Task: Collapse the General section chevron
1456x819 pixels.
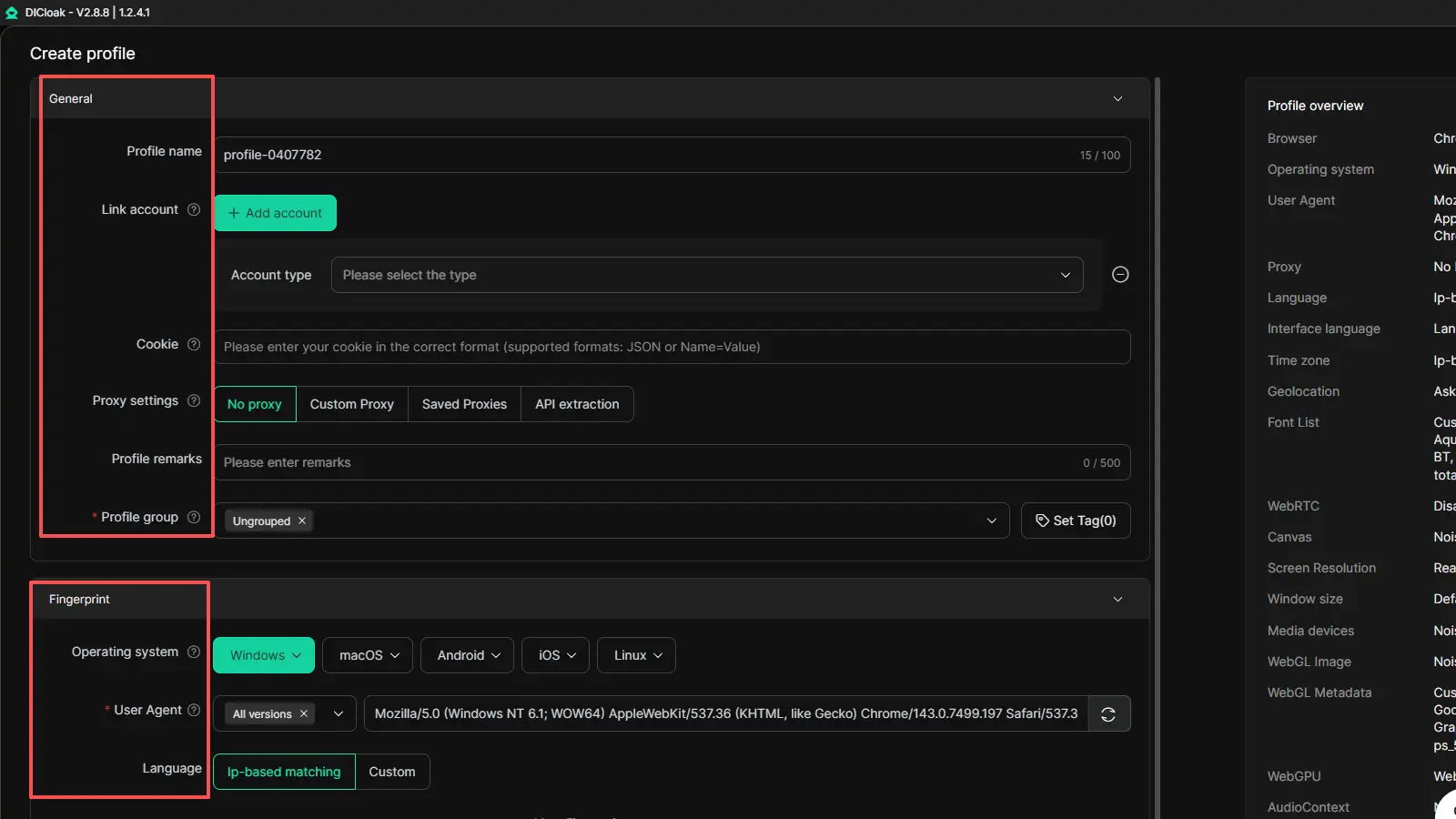Action: pos(1117,98)
